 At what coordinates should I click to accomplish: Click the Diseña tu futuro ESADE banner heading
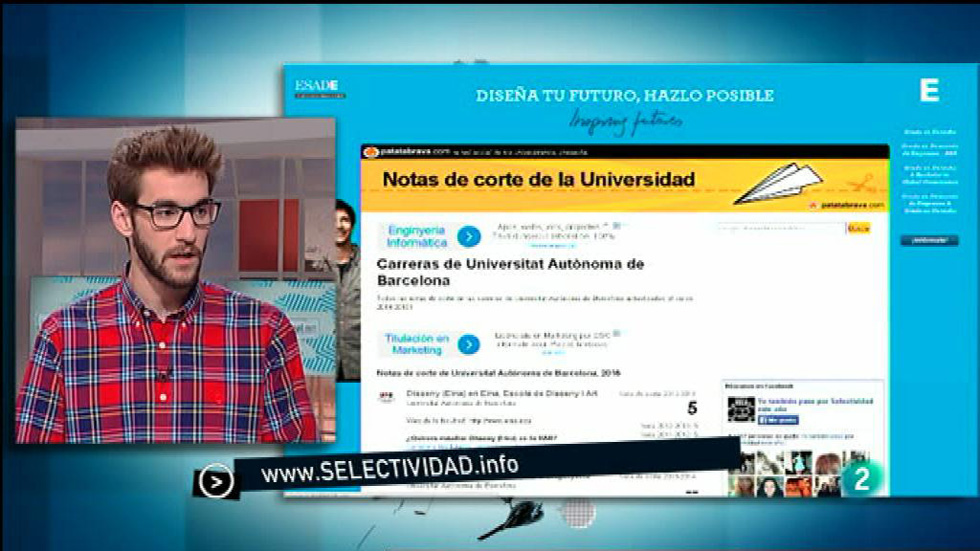point(624,96)
